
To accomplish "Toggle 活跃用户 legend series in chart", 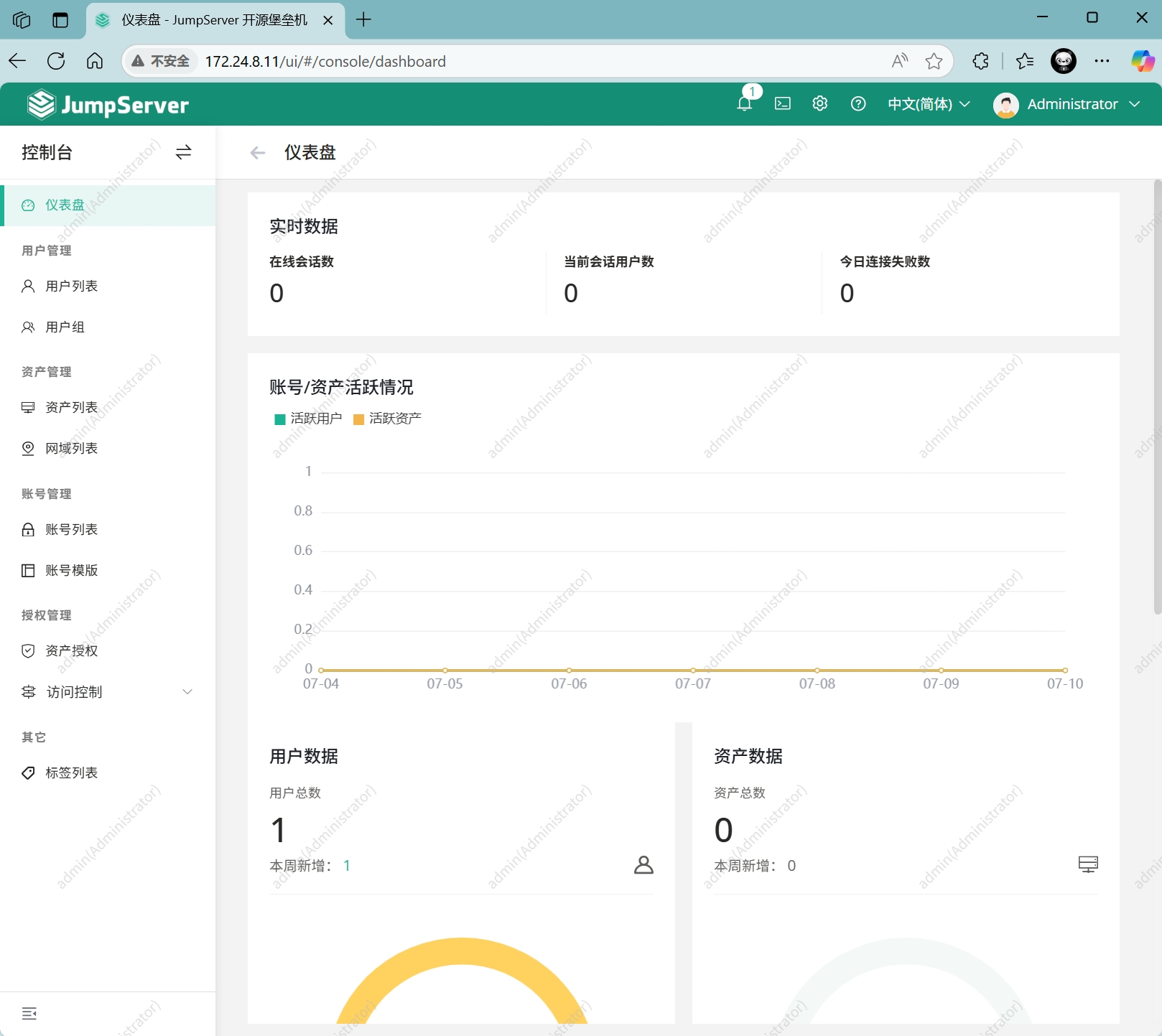I will tap(309, 419).
